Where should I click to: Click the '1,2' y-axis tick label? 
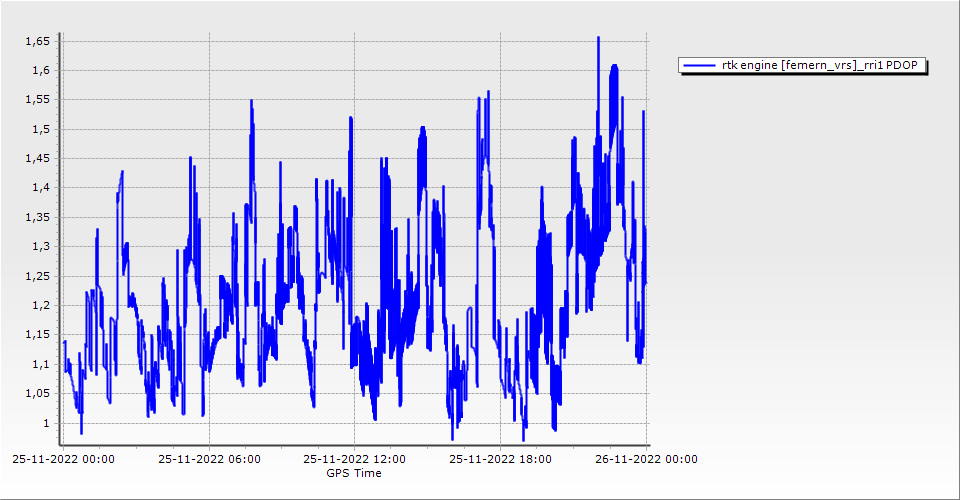[40, 306]
